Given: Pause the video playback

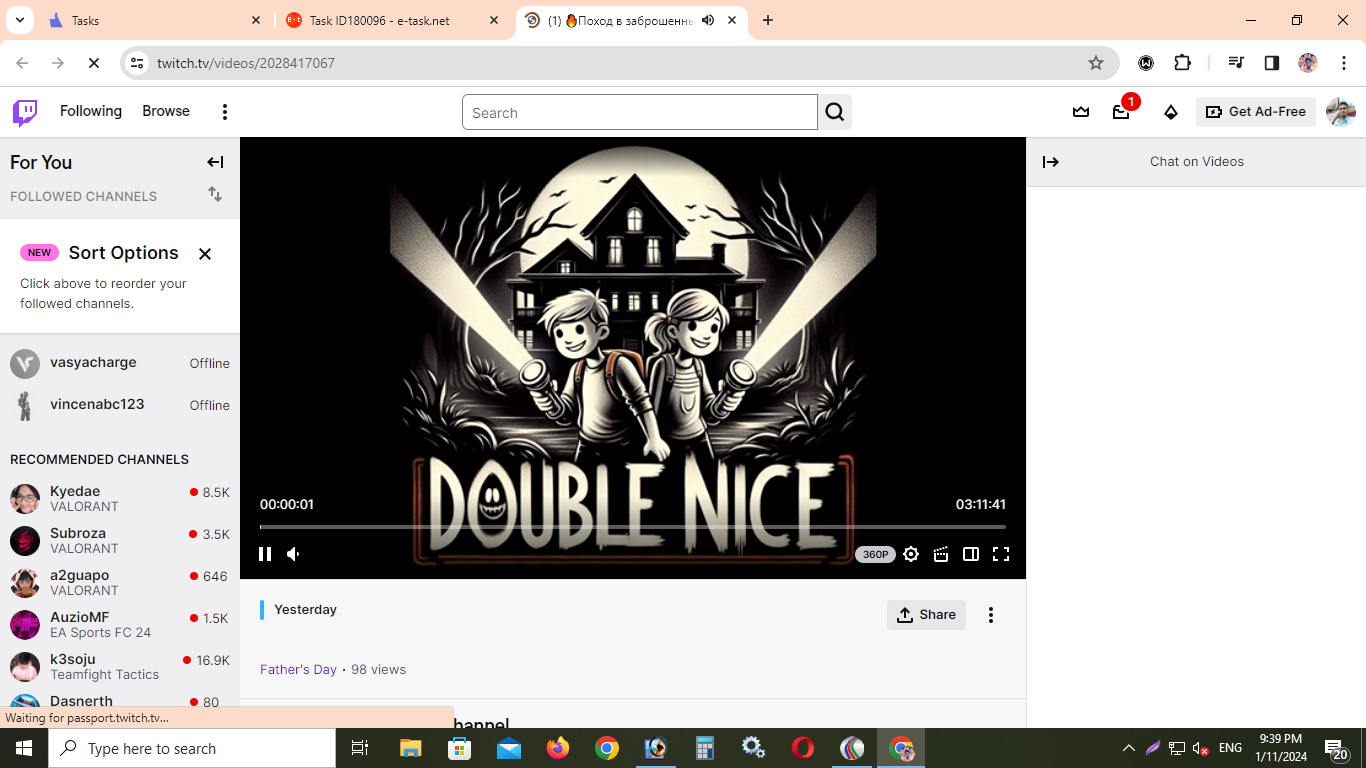Looking at the screenshot, I should pos(265,554).
